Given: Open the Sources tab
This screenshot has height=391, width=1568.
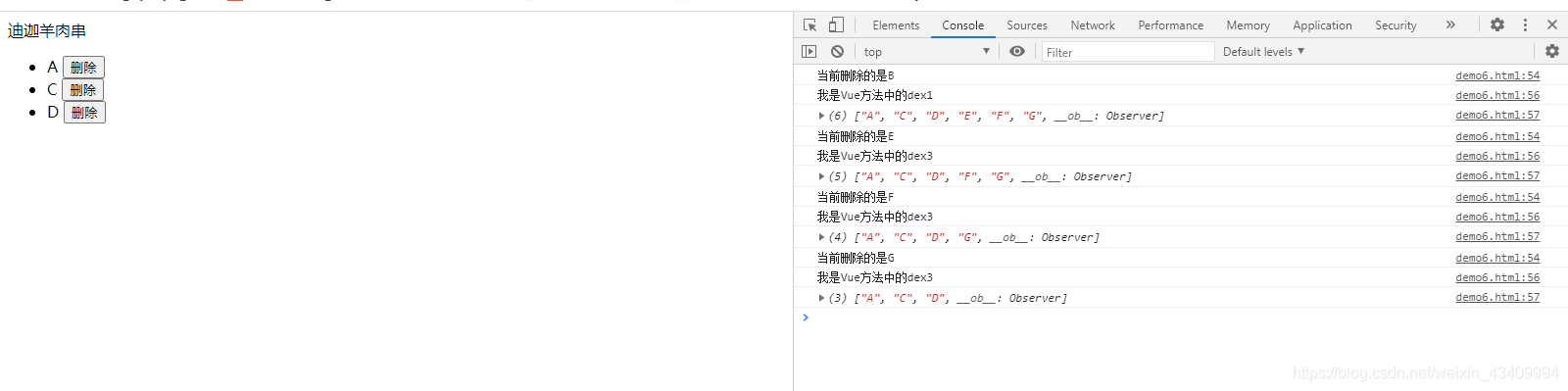Looking at the screenshot, I should pos(1027,25).
